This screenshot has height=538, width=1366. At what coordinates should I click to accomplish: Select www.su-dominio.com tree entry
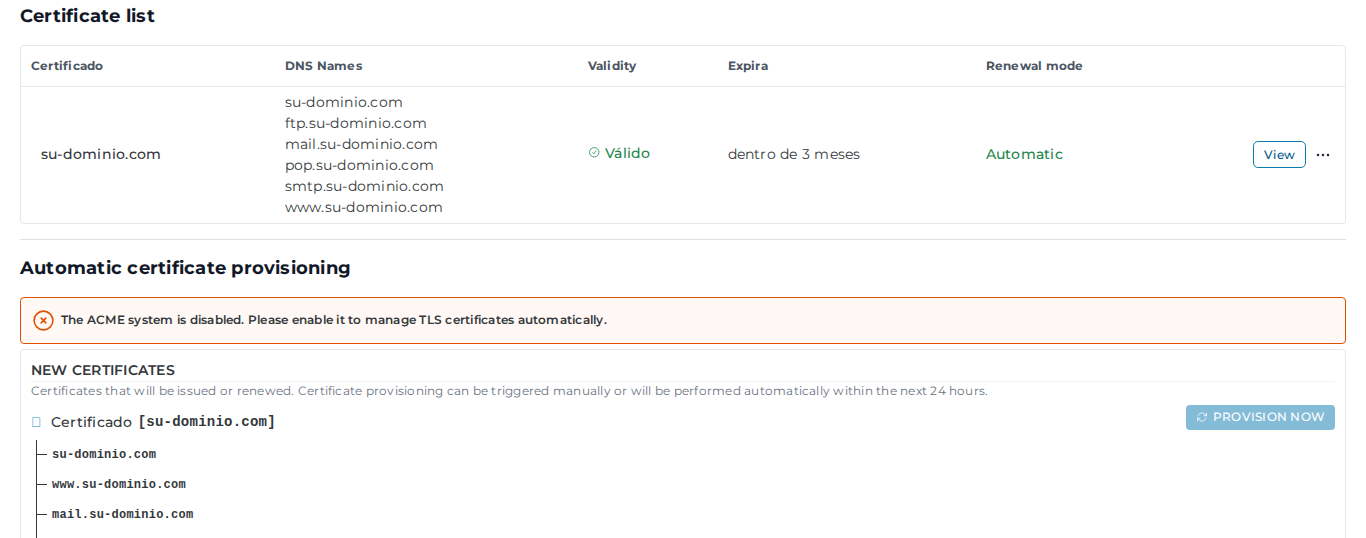click(x=119, y=484)
